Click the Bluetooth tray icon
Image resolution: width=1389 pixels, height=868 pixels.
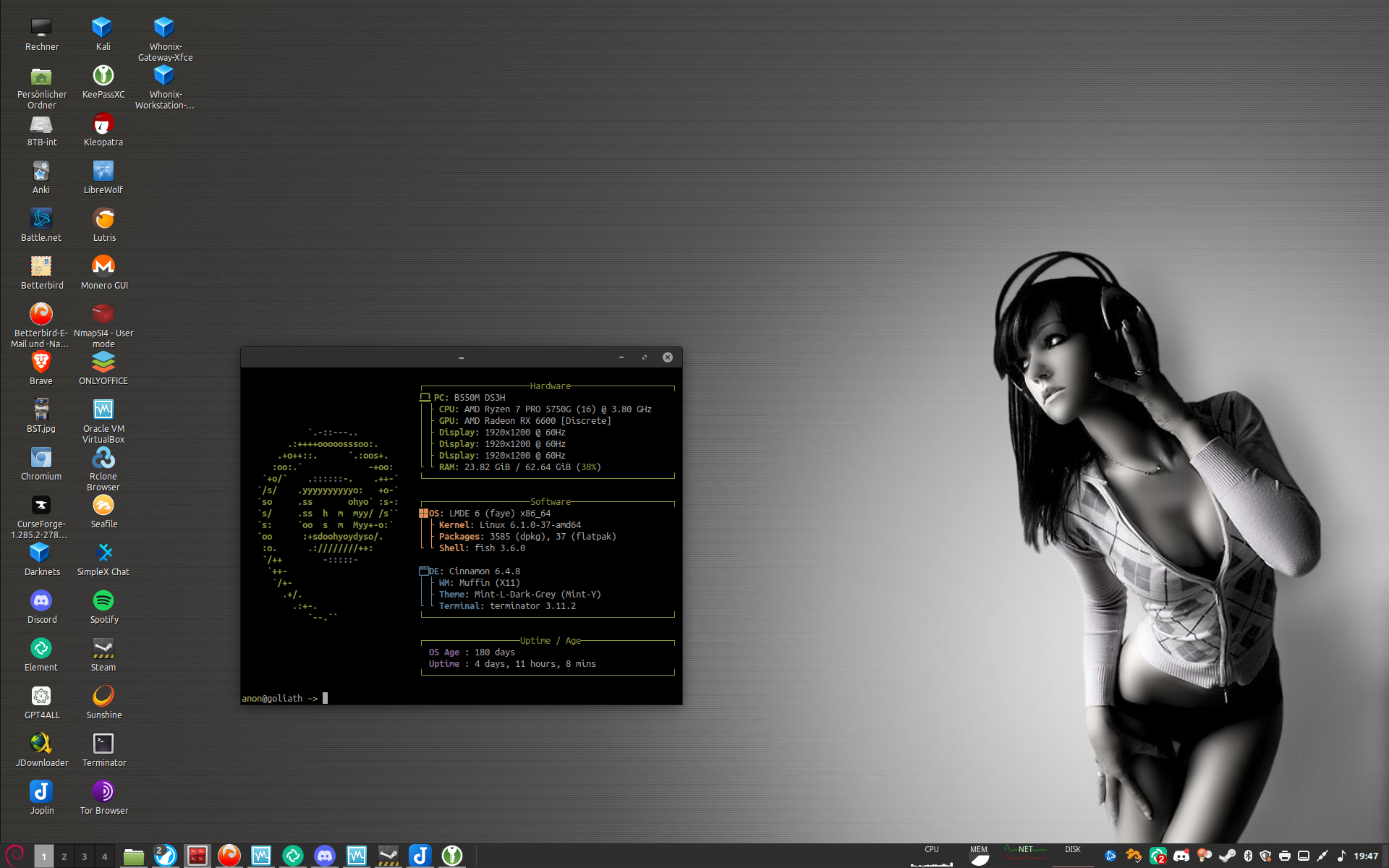(x=1248, y=856)
